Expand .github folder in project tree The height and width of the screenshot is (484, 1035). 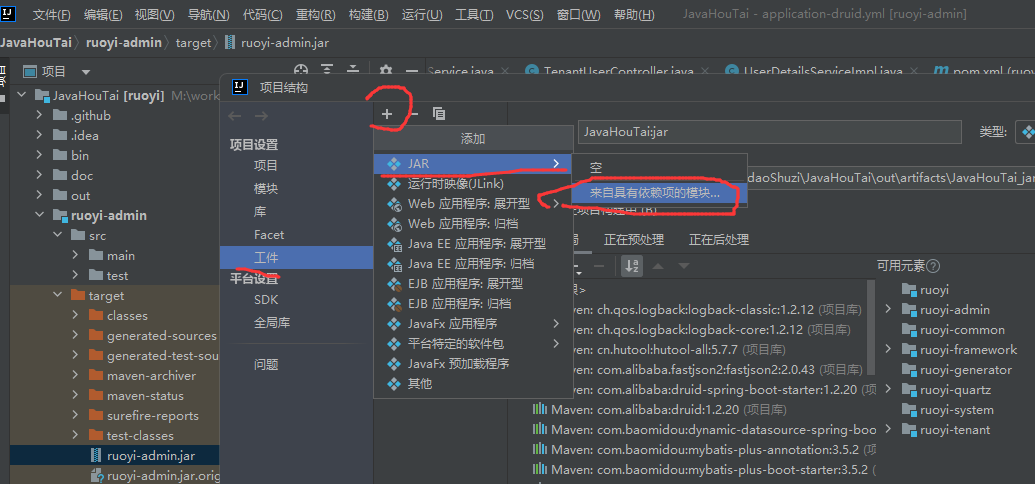pyautogui.click(x=40, y=116)
